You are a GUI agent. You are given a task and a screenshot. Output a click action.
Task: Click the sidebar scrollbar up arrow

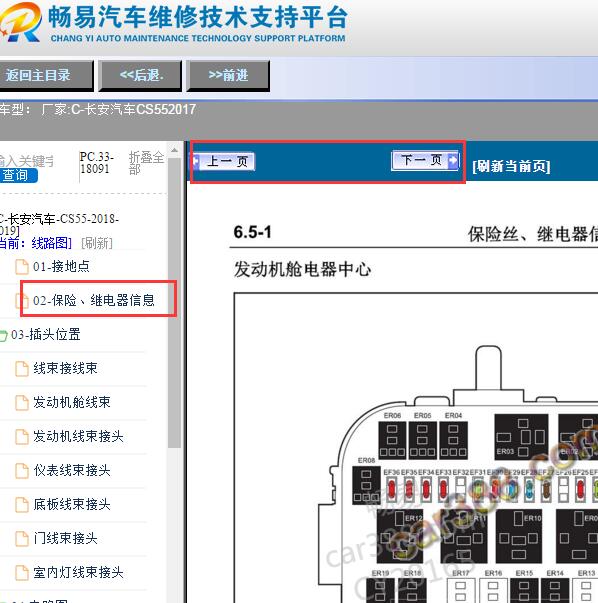tap(174, 150)
